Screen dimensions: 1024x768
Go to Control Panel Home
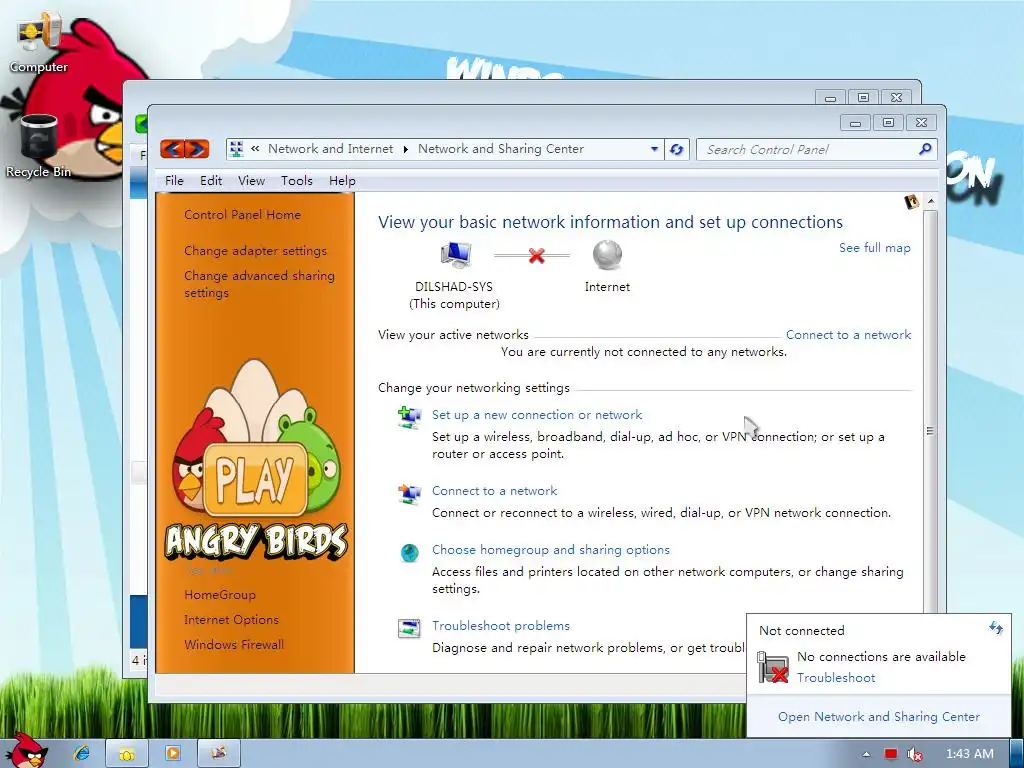pos(242,215)
